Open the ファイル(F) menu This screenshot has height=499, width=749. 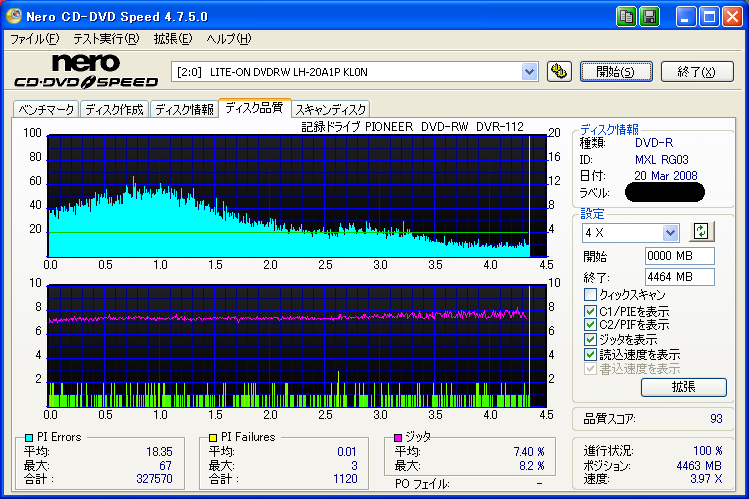point(35,39)
